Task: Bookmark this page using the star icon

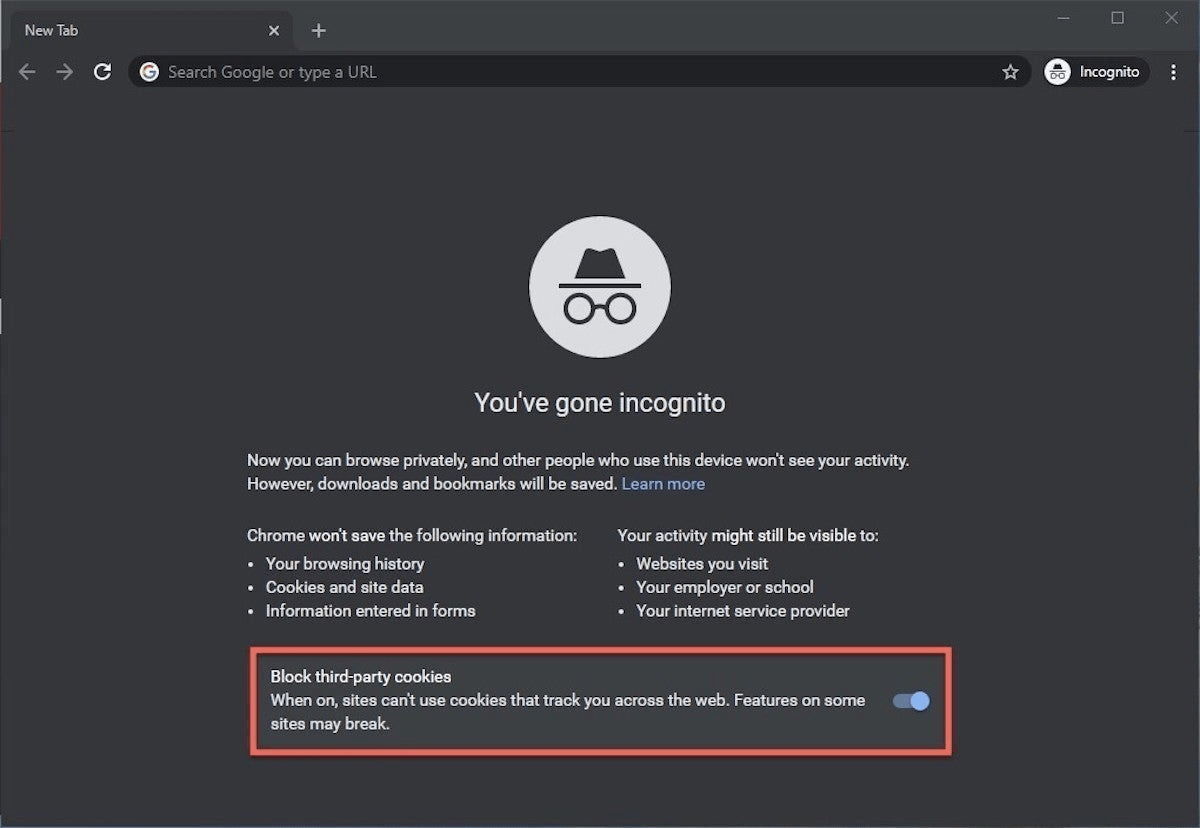Action: click(x=1010, y=71)
